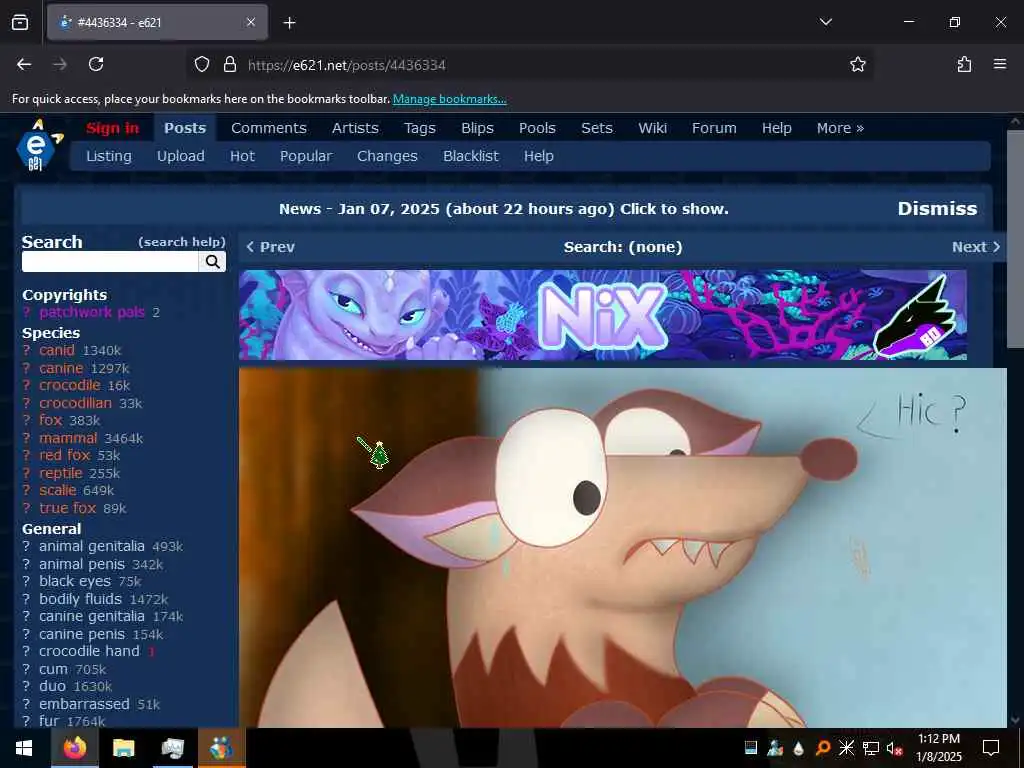Open the Forum navigation item
The width and height of the screenshot is (1024, 768).
point(714,128)
